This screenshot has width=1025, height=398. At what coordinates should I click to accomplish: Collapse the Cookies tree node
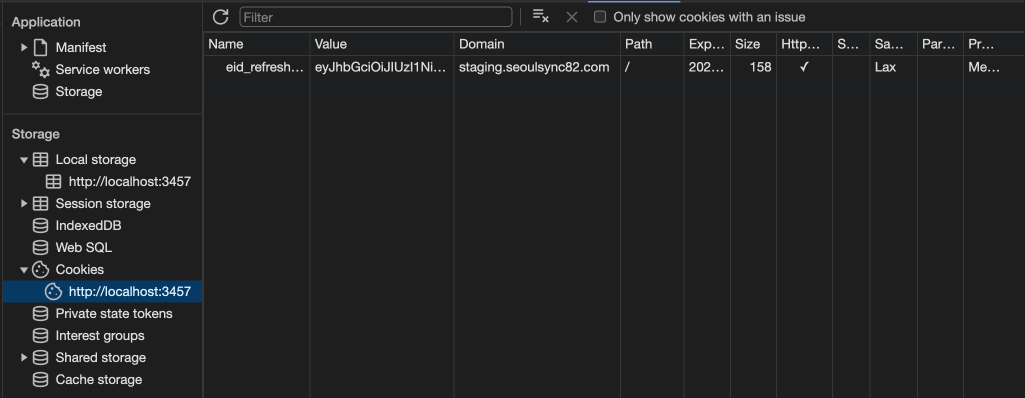point(24,269)
